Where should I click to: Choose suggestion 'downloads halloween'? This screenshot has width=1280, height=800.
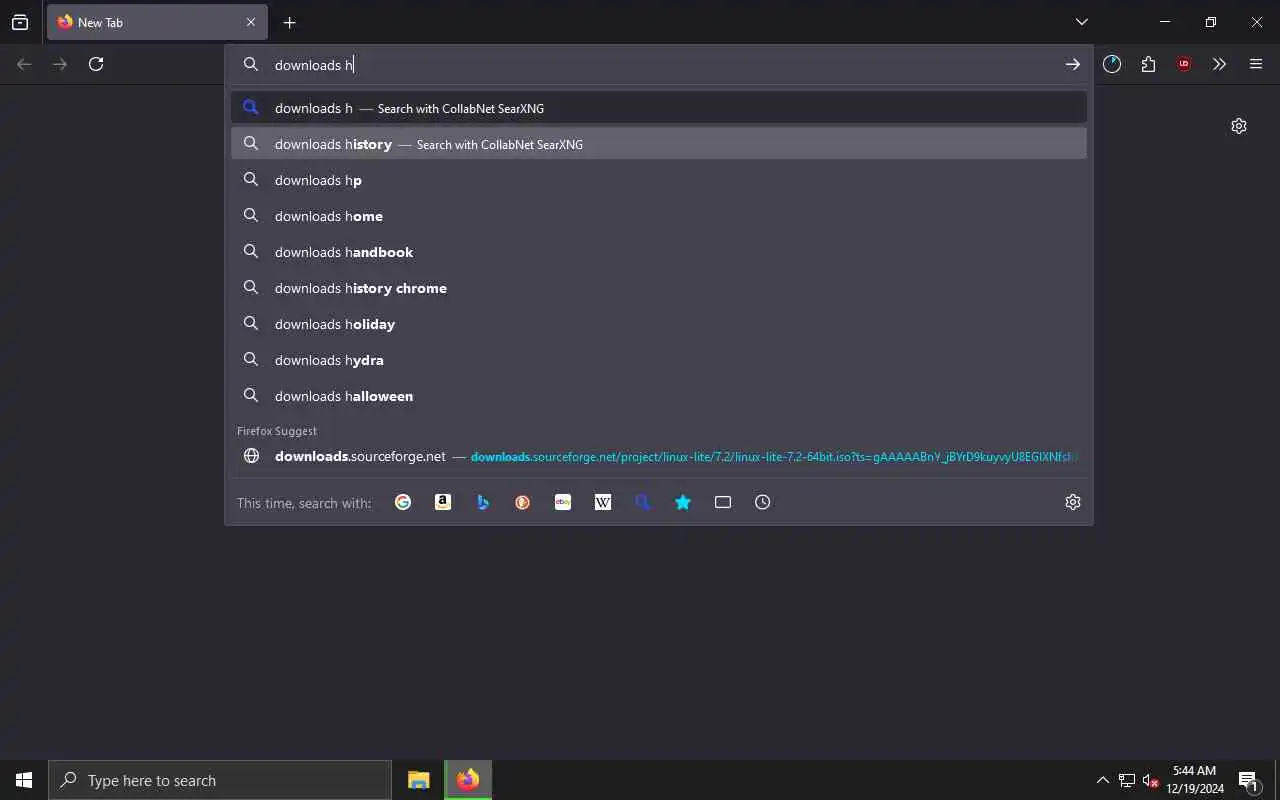click(x=659, y=396)
